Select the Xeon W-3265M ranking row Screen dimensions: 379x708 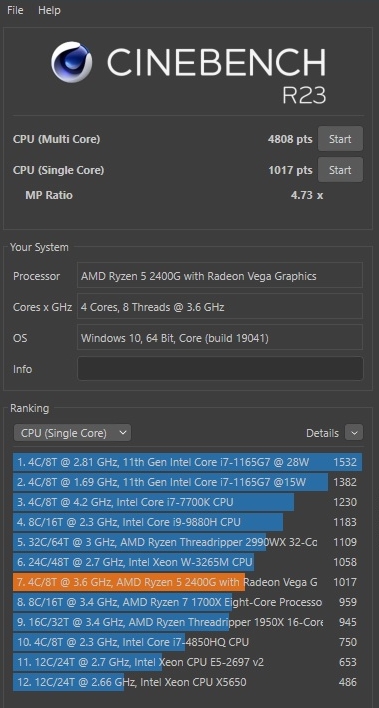coord(187,562)
